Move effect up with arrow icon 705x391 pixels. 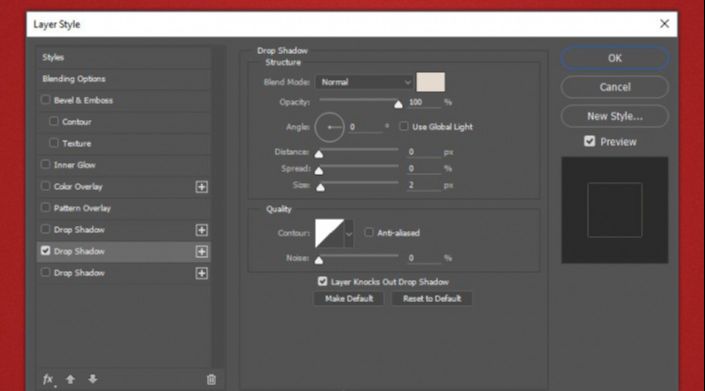tap(71, 379)
